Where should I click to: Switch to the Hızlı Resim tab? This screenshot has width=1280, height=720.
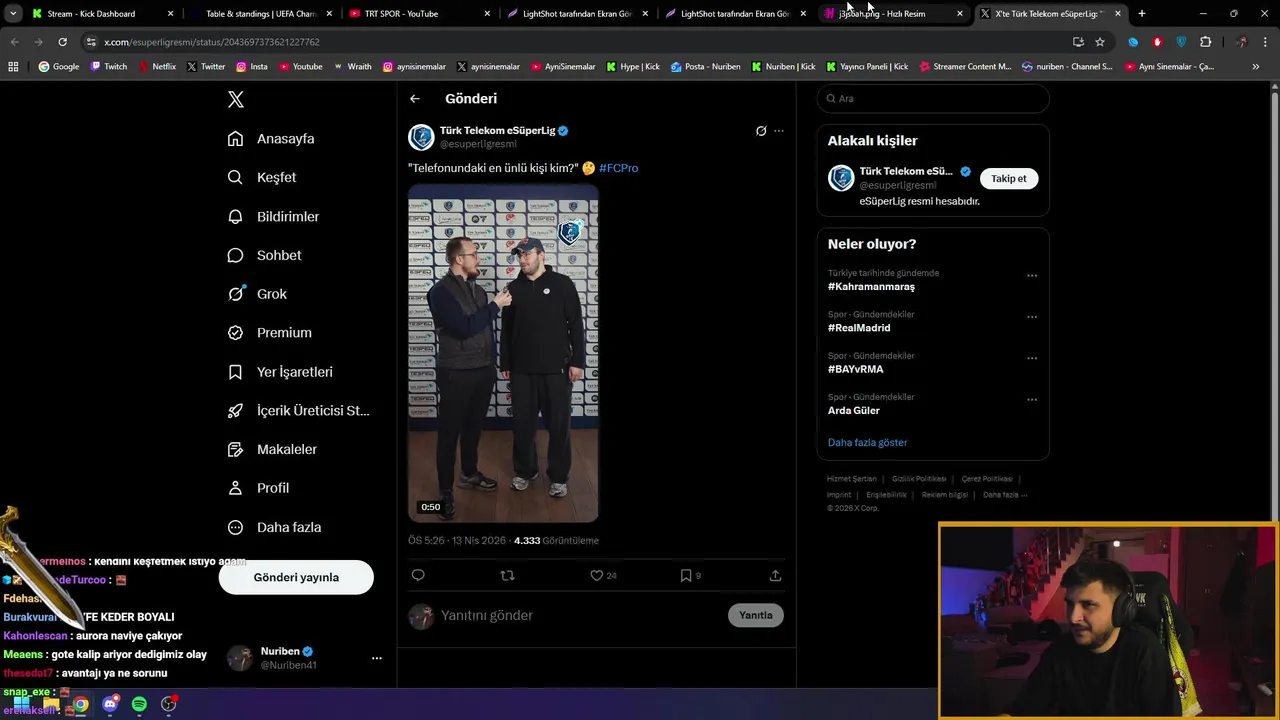[x=892, y=14]
